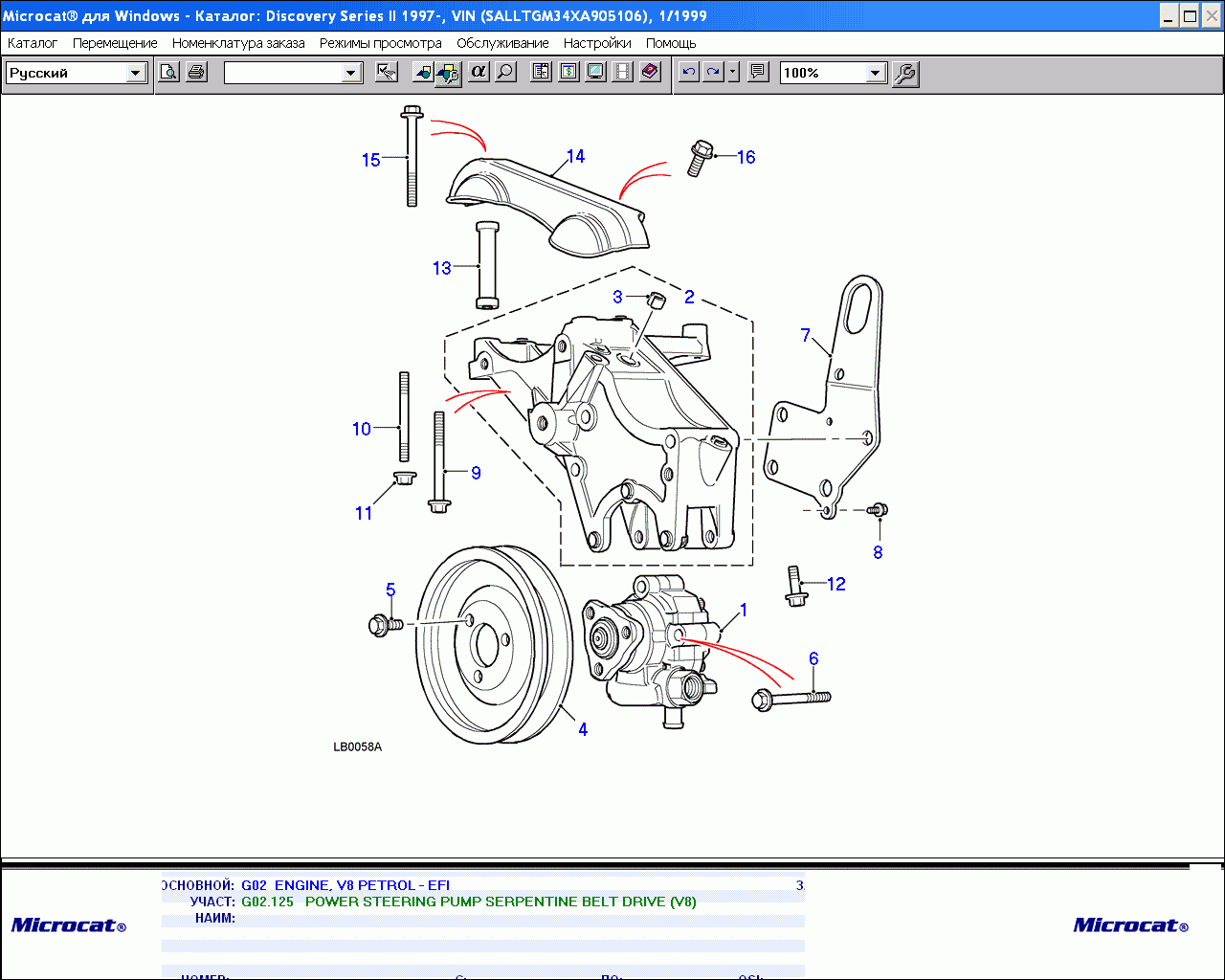The width and height of the screenshot is (1225, 980).
Task: Select part callout number 1 on diagram
Action: pos(744,610)
